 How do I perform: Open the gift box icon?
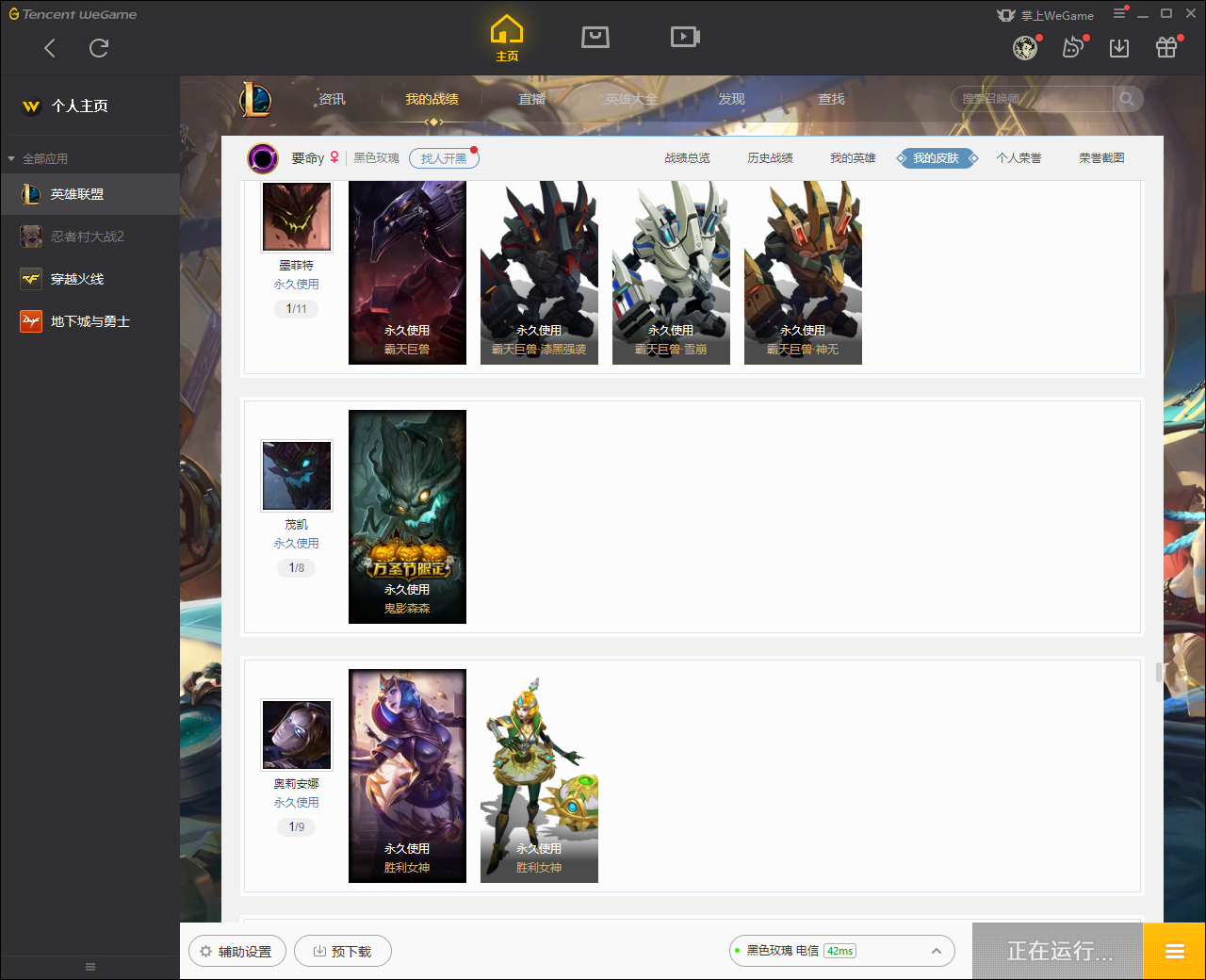pyautogui.click(x=1166, y=47)
